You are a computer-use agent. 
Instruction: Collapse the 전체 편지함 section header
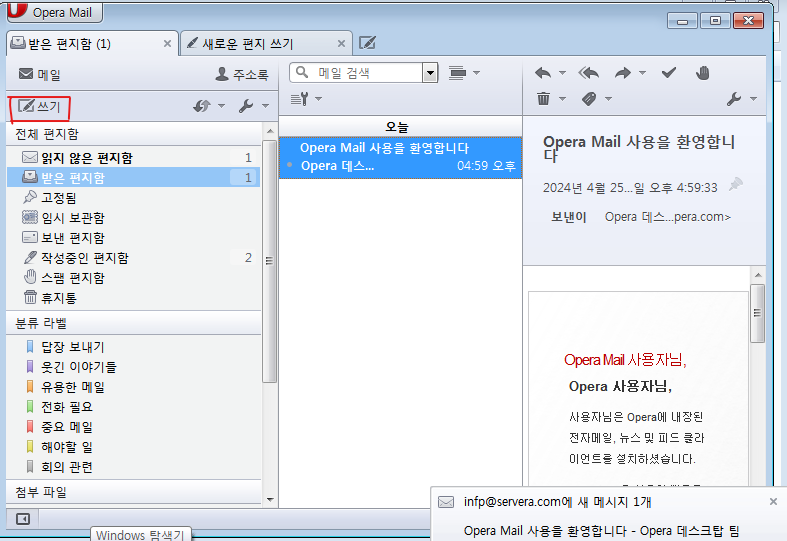(134, 134)
